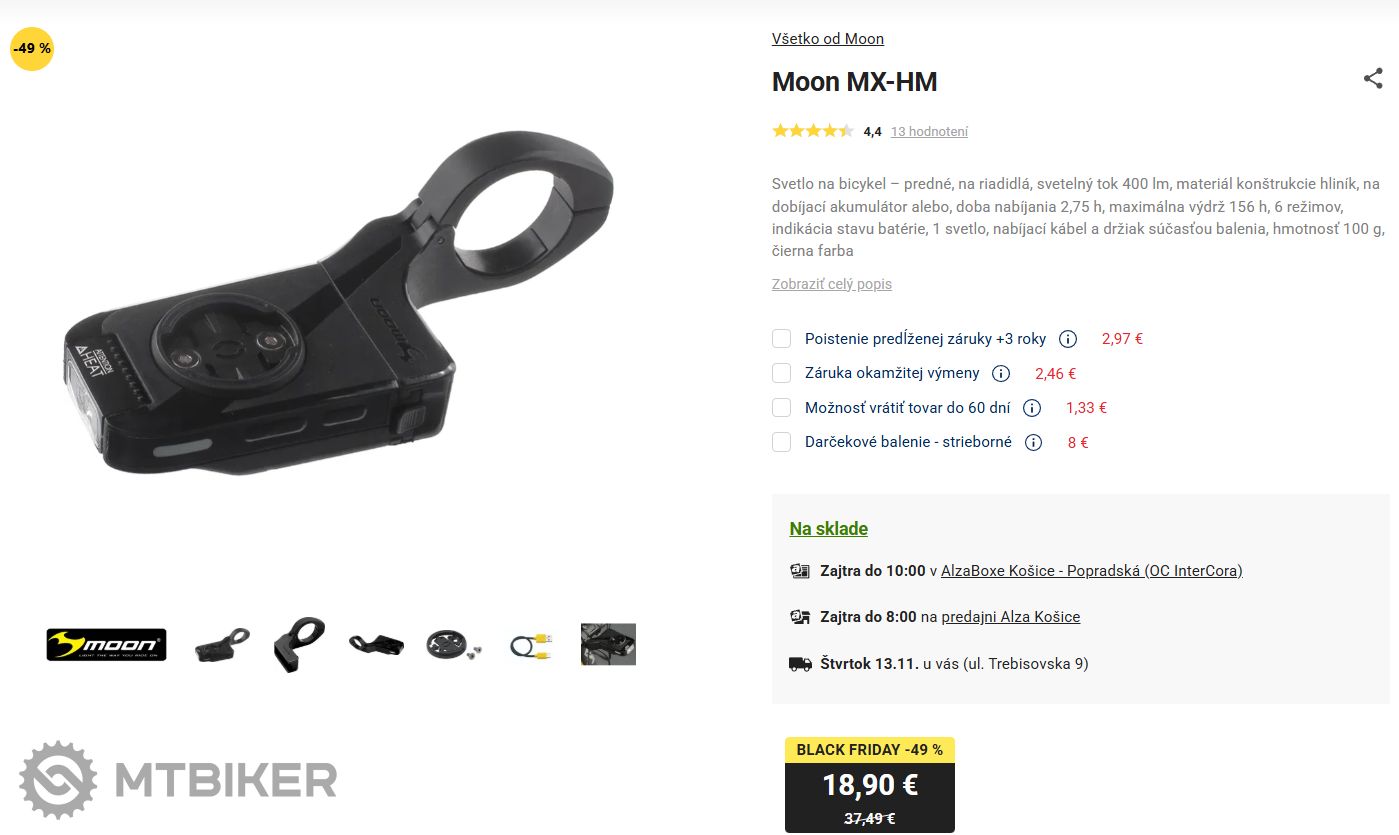This screenshot has width=1399, height=835.
Task: Open info icon for Záruka okamžitej výmeny
Action: 1001,373
